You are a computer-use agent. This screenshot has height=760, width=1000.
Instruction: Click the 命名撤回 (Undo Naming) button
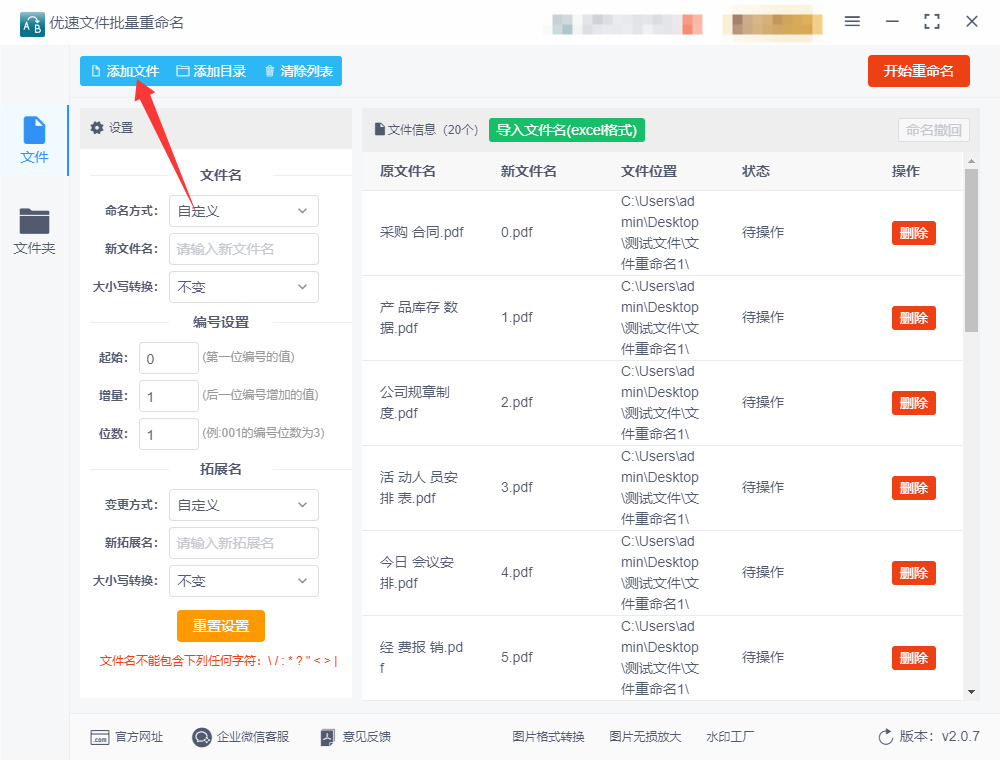[x=934, y=130]
